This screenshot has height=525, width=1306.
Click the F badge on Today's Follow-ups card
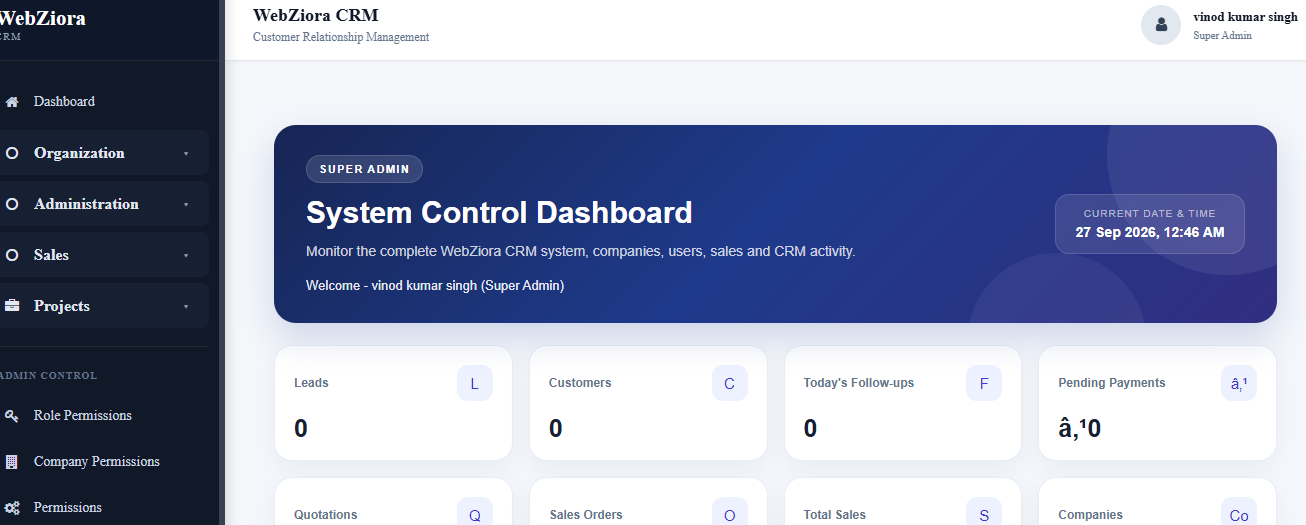[984, 384]
